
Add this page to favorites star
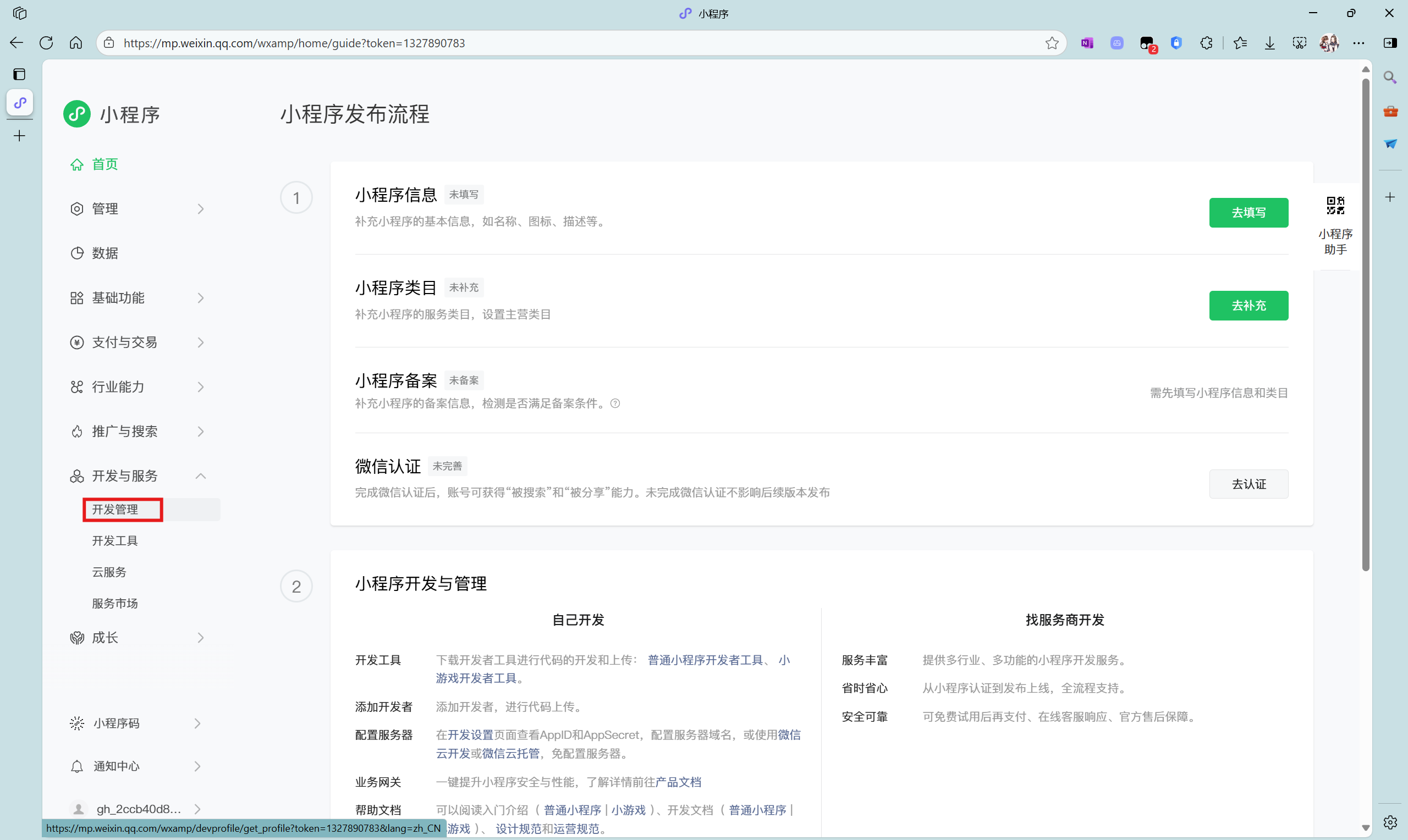[1052, 43]
